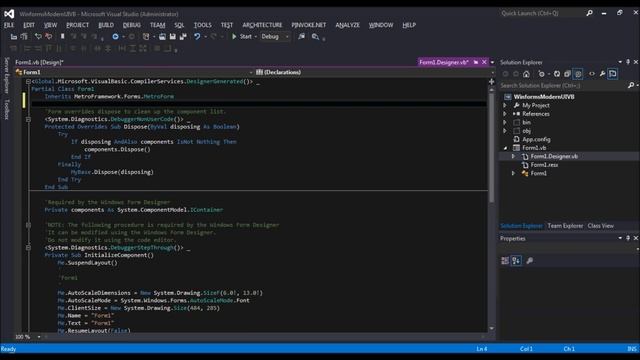Click Categorized view icon in Properties panel

click(505, 261)
